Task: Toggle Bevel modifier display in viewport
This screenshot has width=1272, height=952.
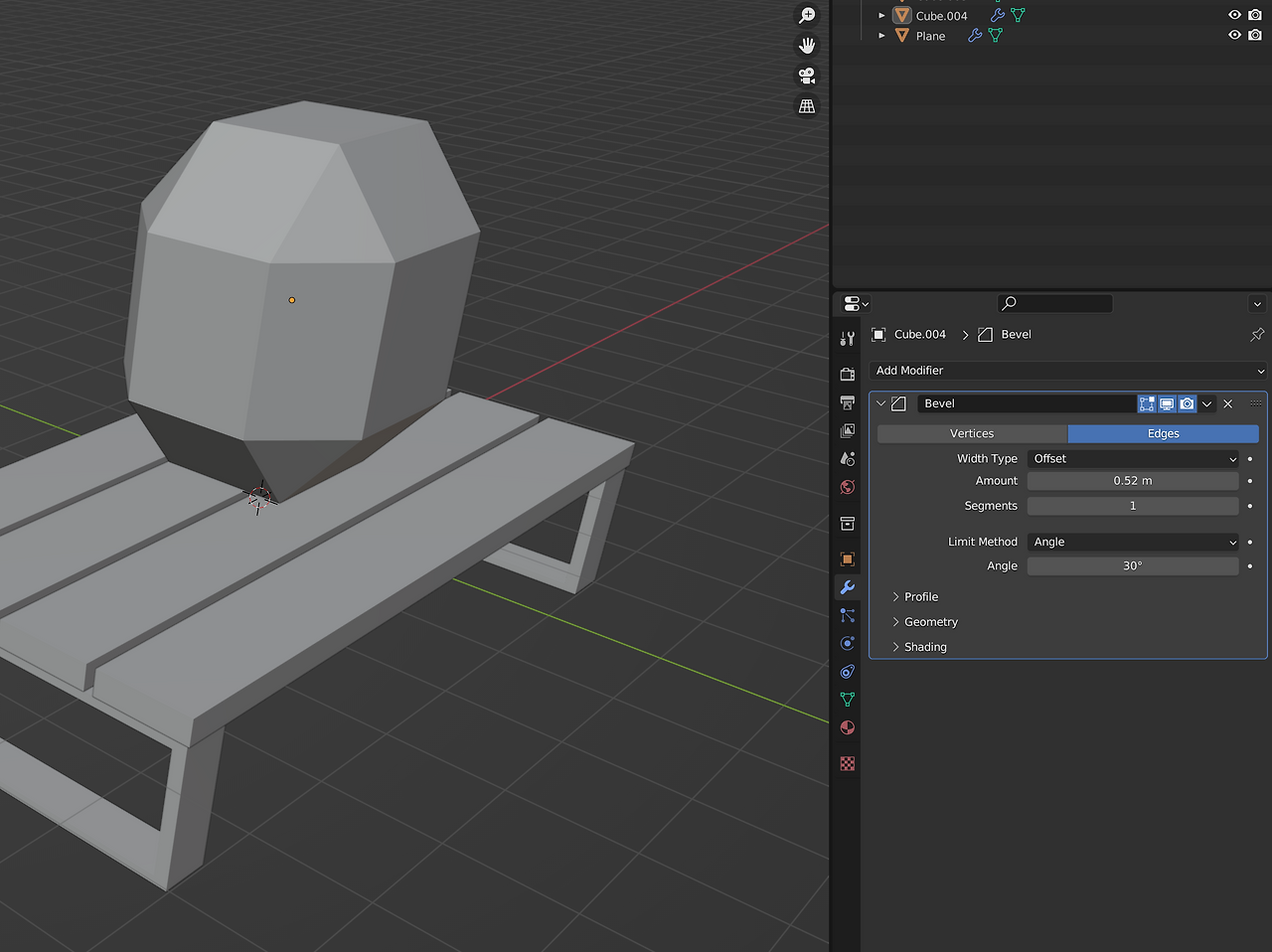Action: 1167,403
